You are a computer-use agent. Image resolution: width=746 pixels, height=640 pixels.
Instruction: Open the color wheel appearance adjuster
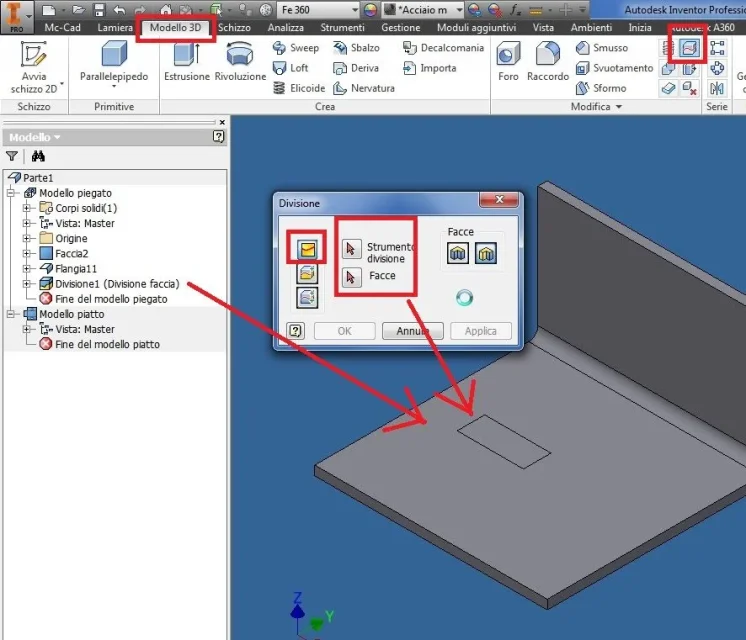tap(370, 10)
